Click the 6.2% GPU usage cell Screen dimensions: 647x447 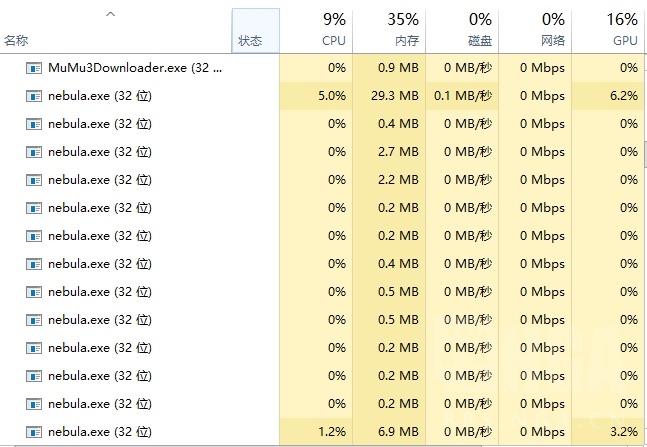tap(621, 96)
